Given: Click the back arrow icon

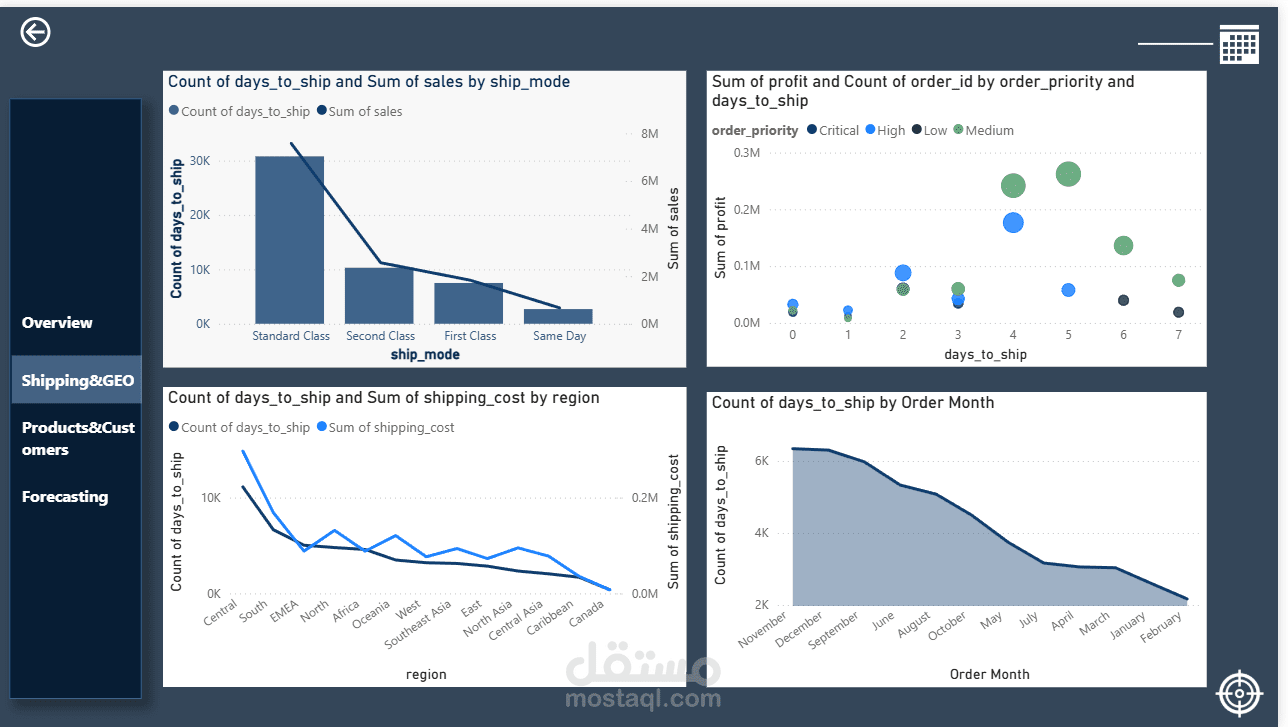Looking at the screenshot, I should pos(35,33).
